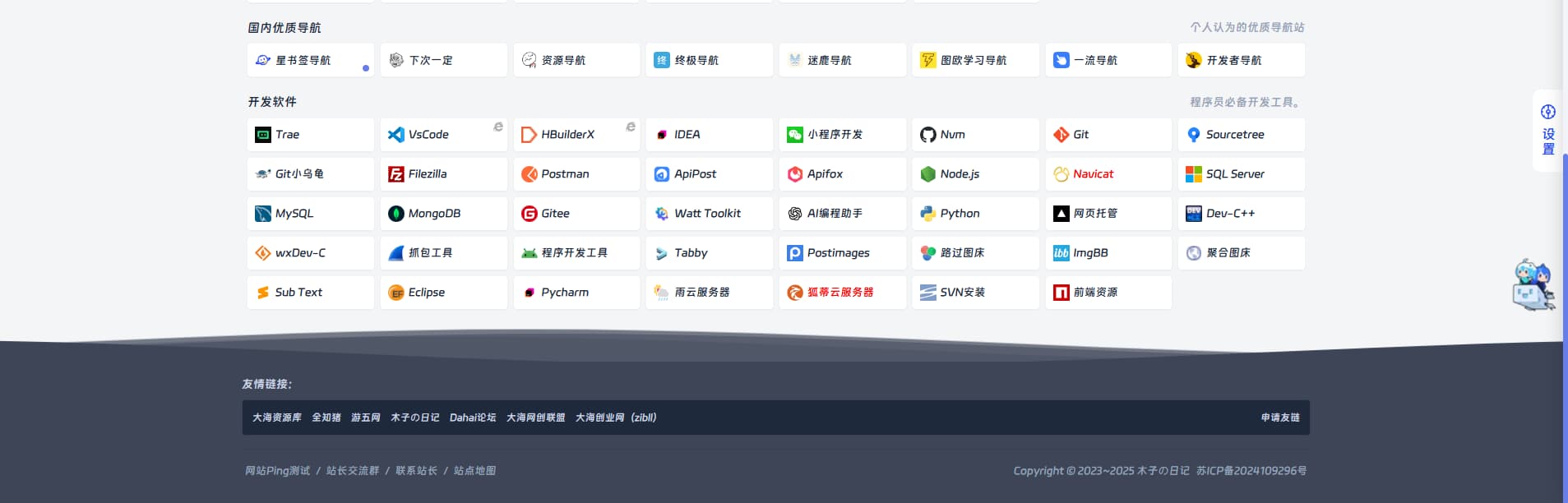This screenshot has height=503, width=1568.
Task: Click the VsCode logo icon
Action: tap(396, 135)
